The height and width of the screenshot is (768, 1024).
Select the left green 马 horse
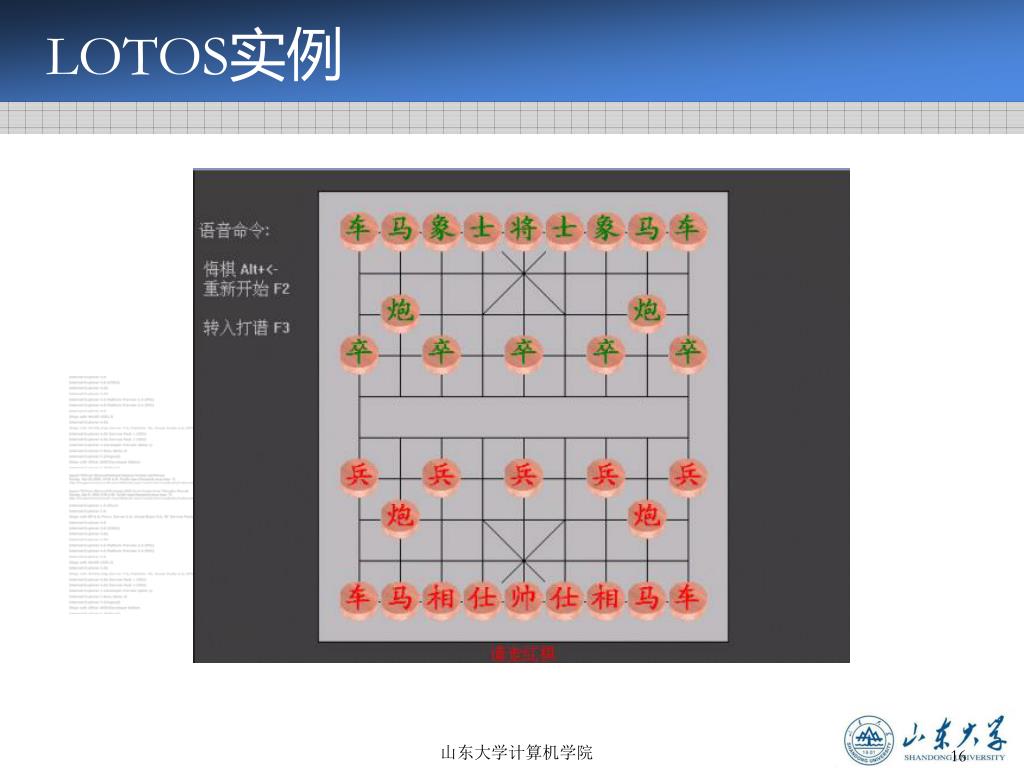click(x=400, y=231)
